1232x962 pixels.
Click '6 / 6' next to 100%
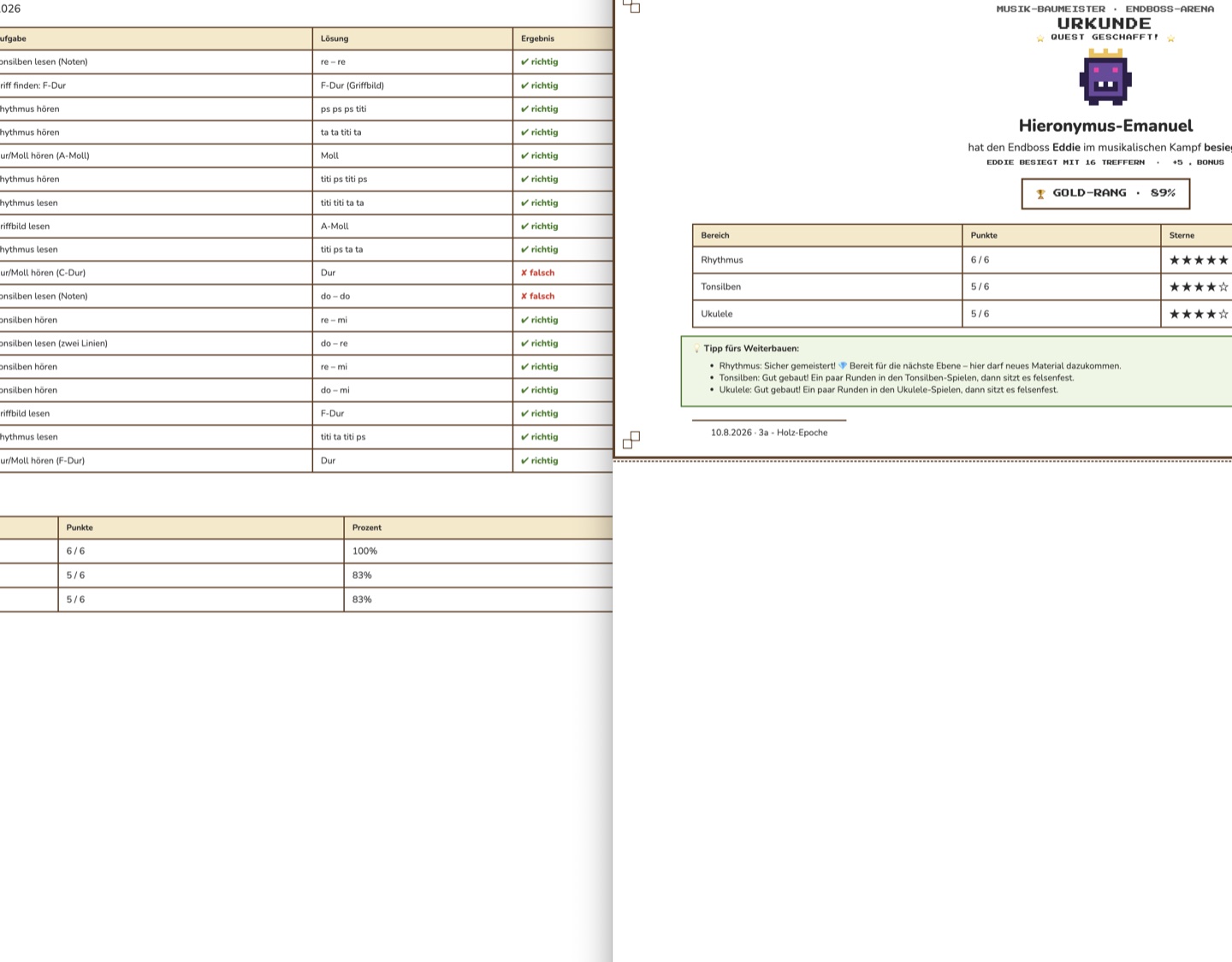[201, 552]
